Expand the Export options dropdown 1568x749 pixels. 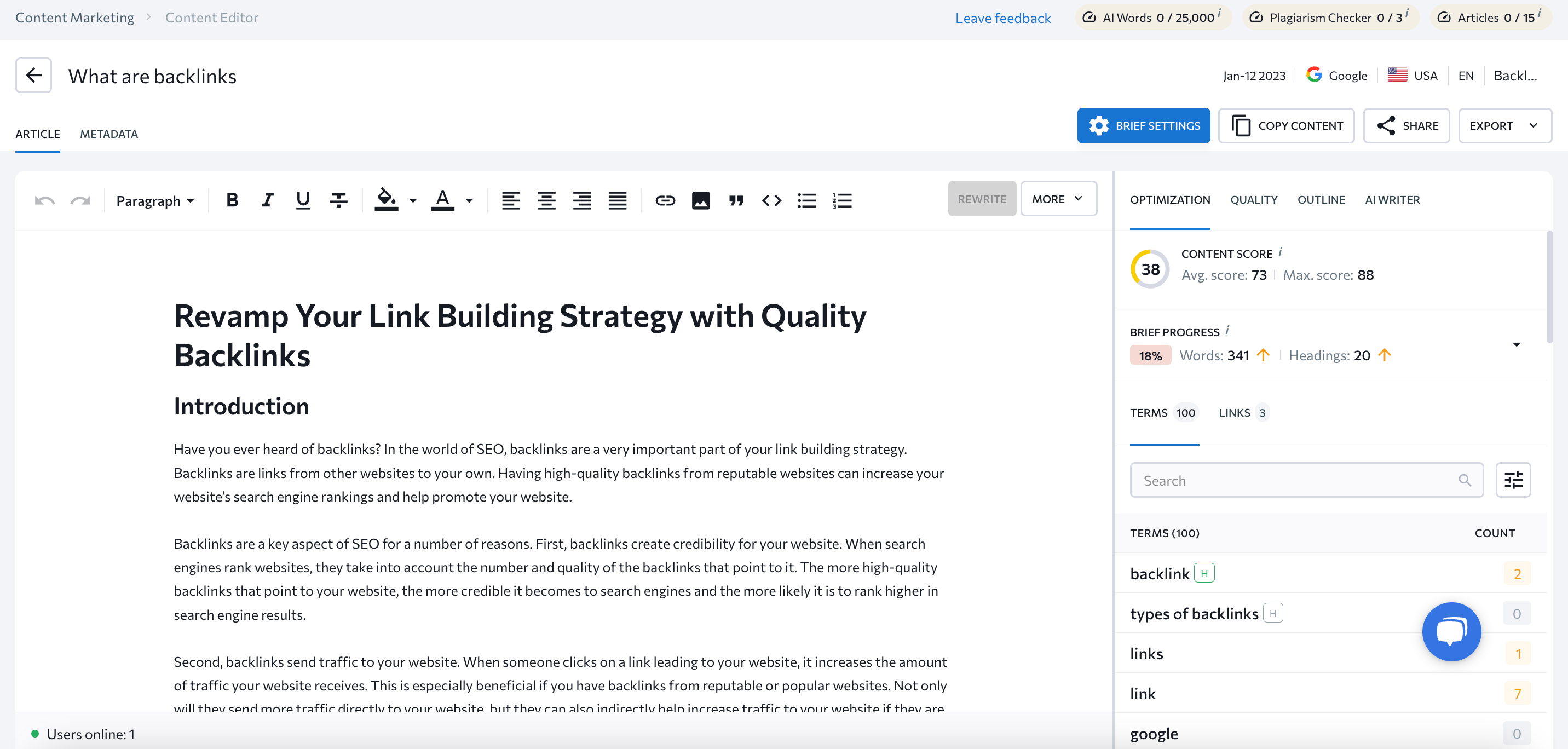pyautogui.click(x=1504, y=125)
